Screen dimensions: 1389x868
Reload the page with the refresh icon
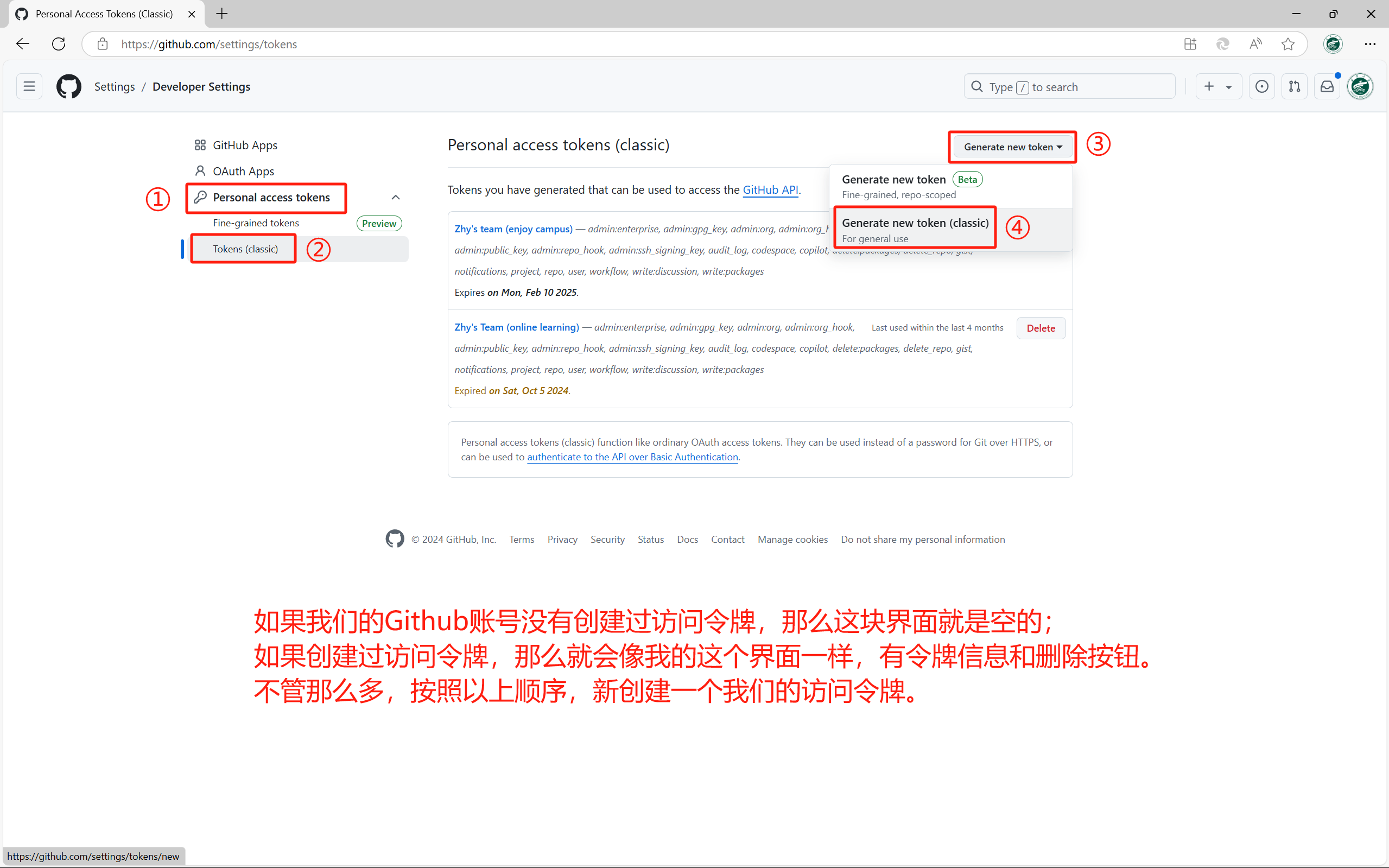[59, 44]
